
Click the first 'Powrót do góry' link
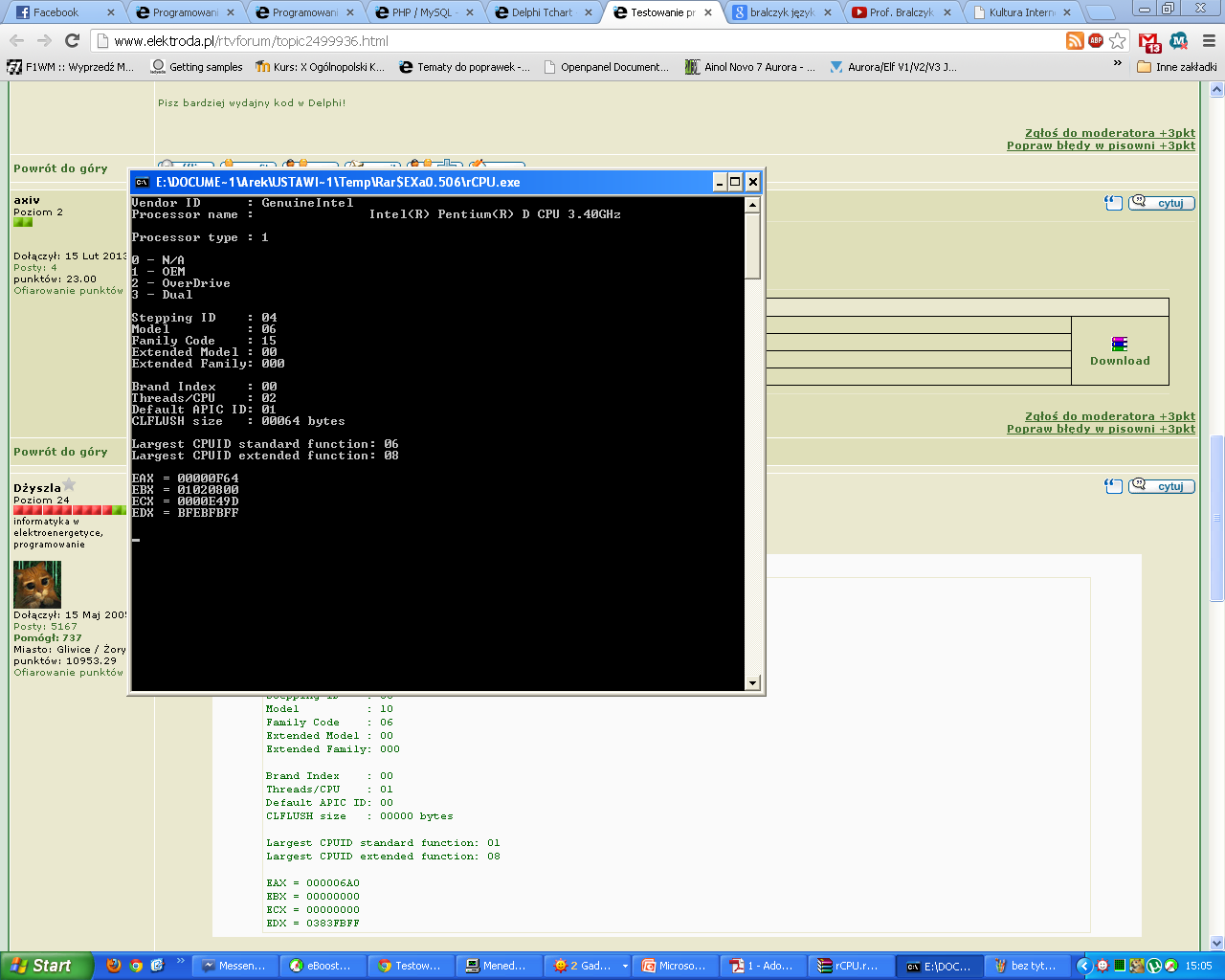coord(60,168)
